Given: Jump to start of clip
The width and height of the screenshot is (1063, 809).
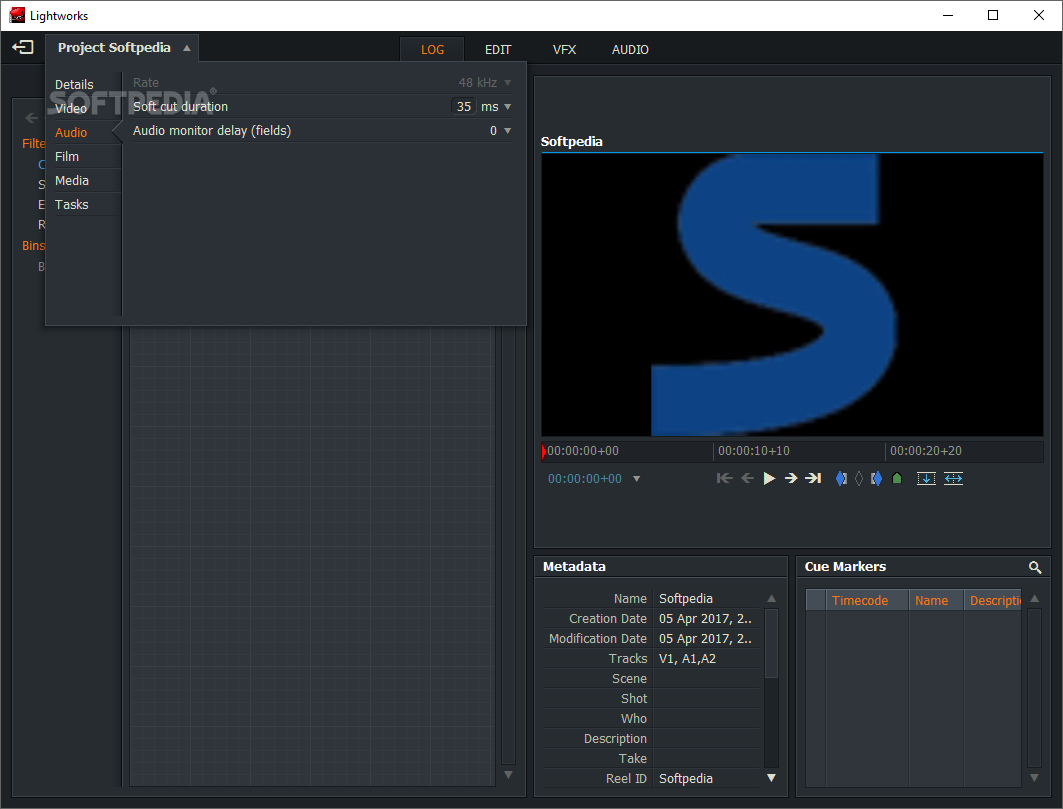Looking at the screenshot, I should pyautogui.click(x=724, y=478).
